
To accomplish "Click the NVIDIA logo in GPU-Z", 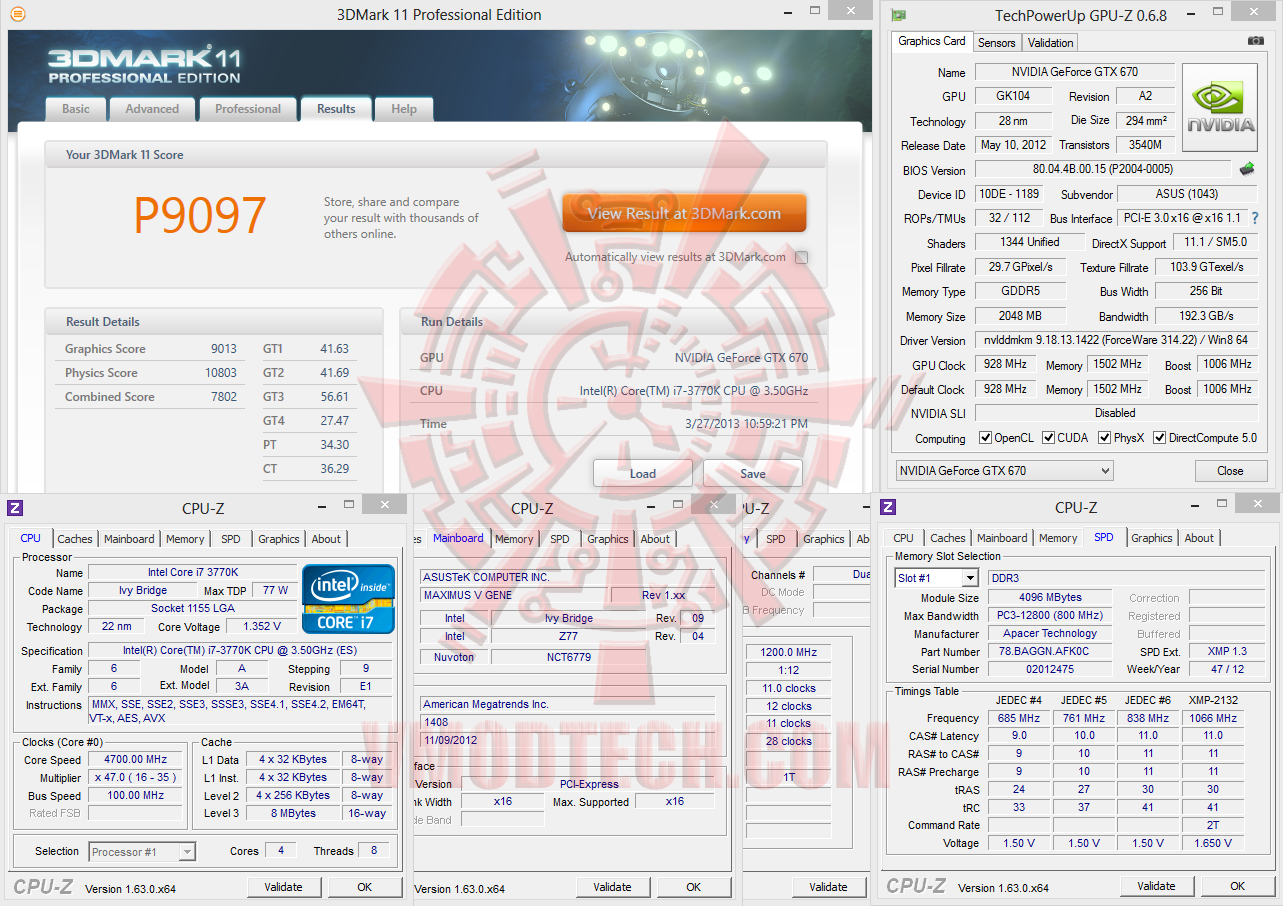I will [x=1220, y=107].
